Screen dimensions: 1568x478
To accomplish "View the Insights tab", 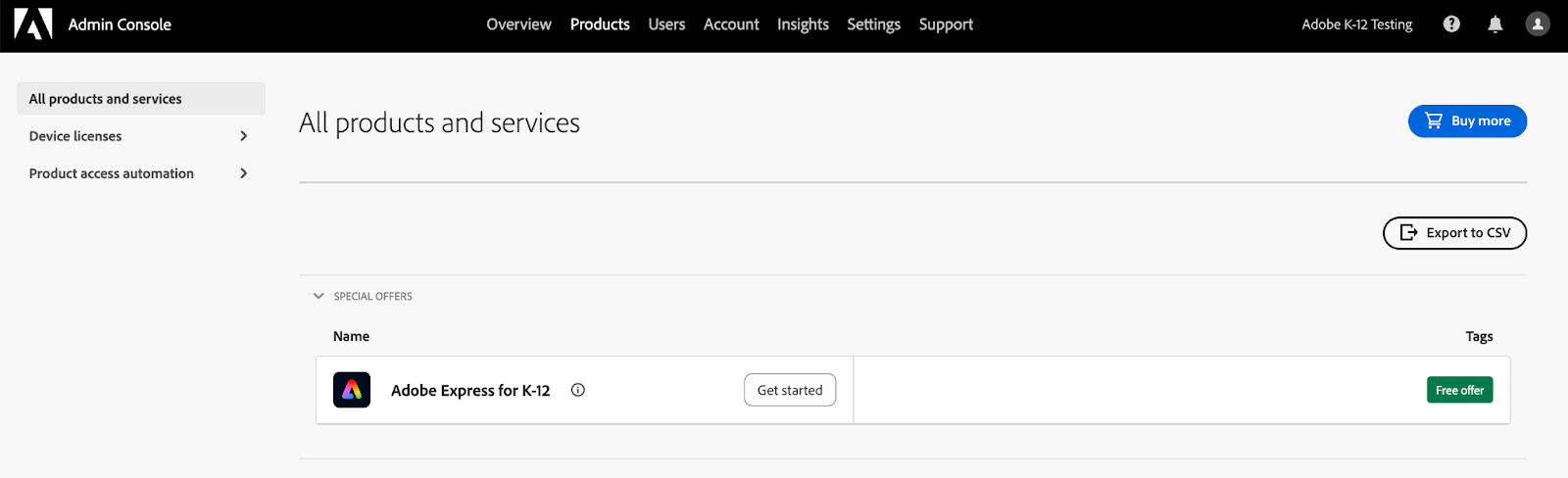I will [803, 24].
